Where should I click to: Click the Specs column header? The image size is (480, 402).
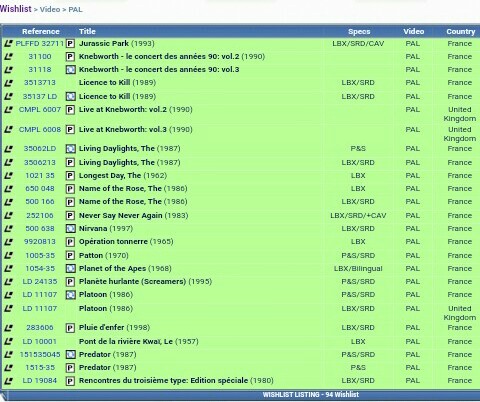[x=359, y=32]
